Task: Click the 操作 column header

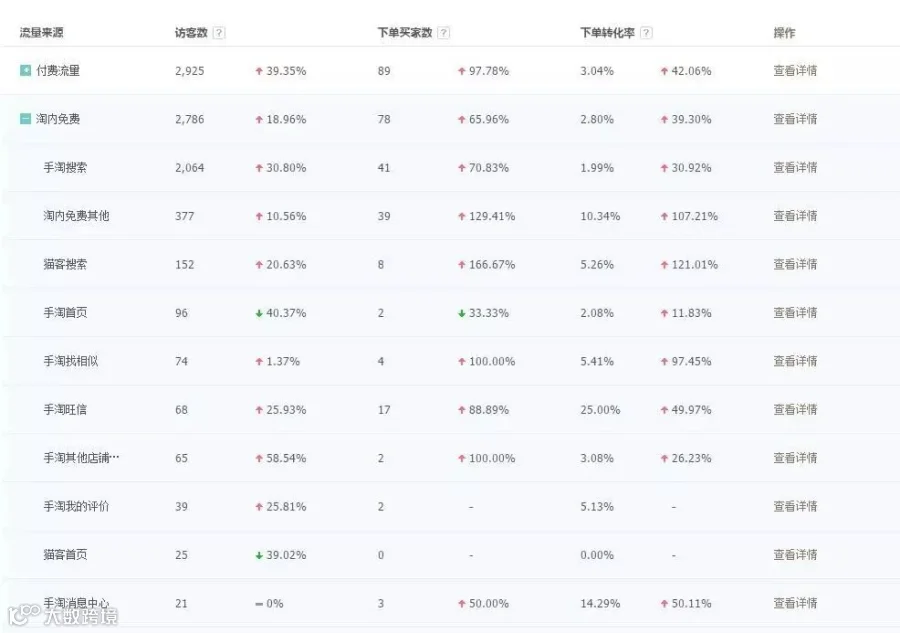Action: coord(784,33)
